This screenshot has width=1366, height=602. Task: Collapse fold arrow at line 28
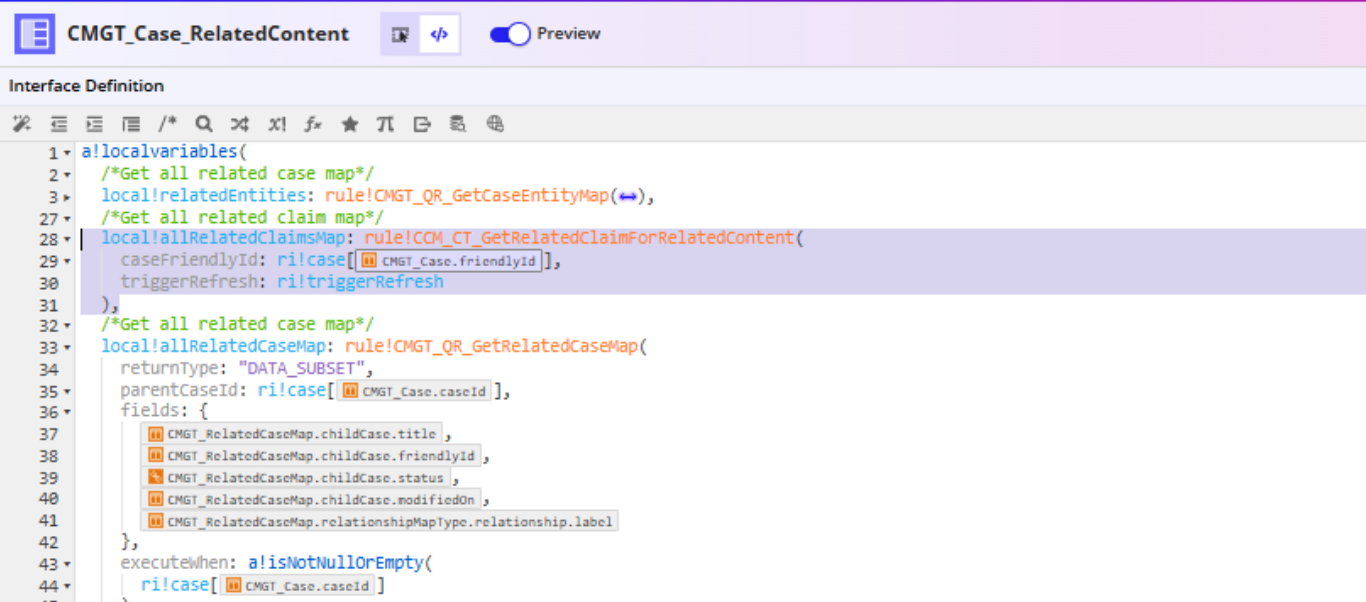[67, 240]
